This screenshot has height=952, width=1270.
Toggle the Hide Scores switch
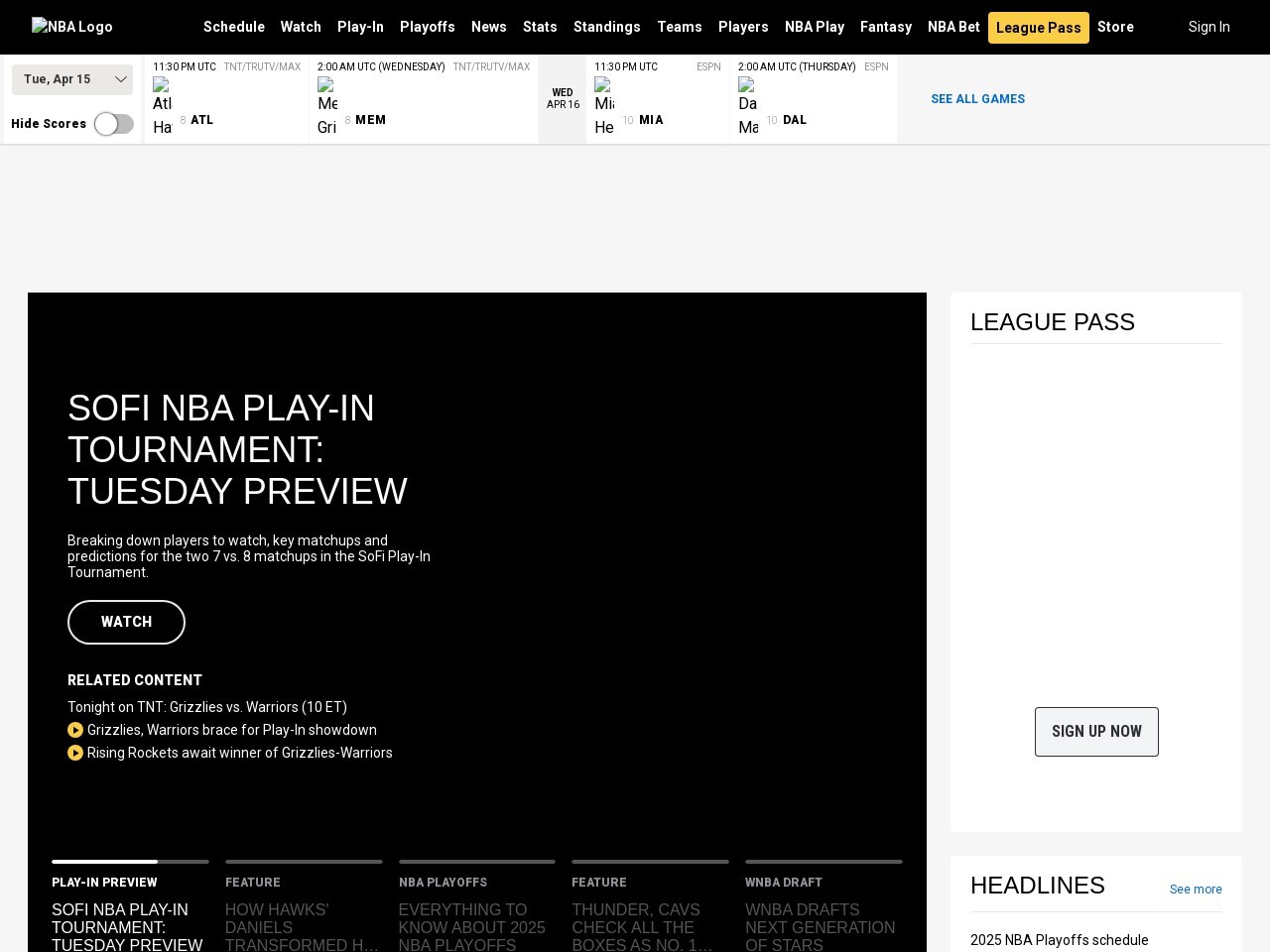pos(114,124)
